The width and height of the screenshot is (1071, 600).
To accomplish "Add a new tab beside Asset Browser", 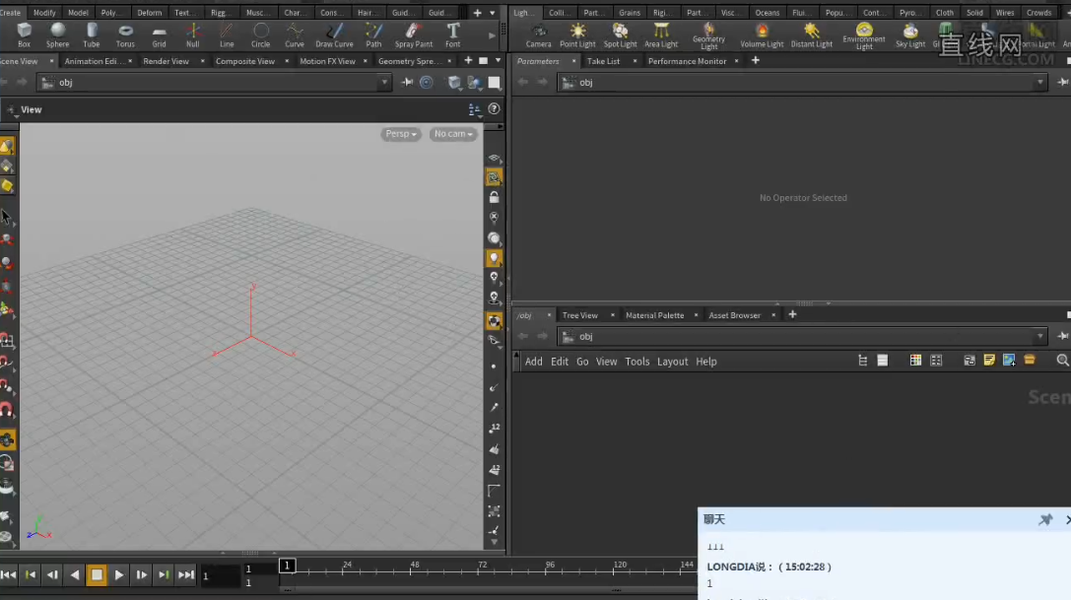I will pyautogui.click(x=792, y=315).
